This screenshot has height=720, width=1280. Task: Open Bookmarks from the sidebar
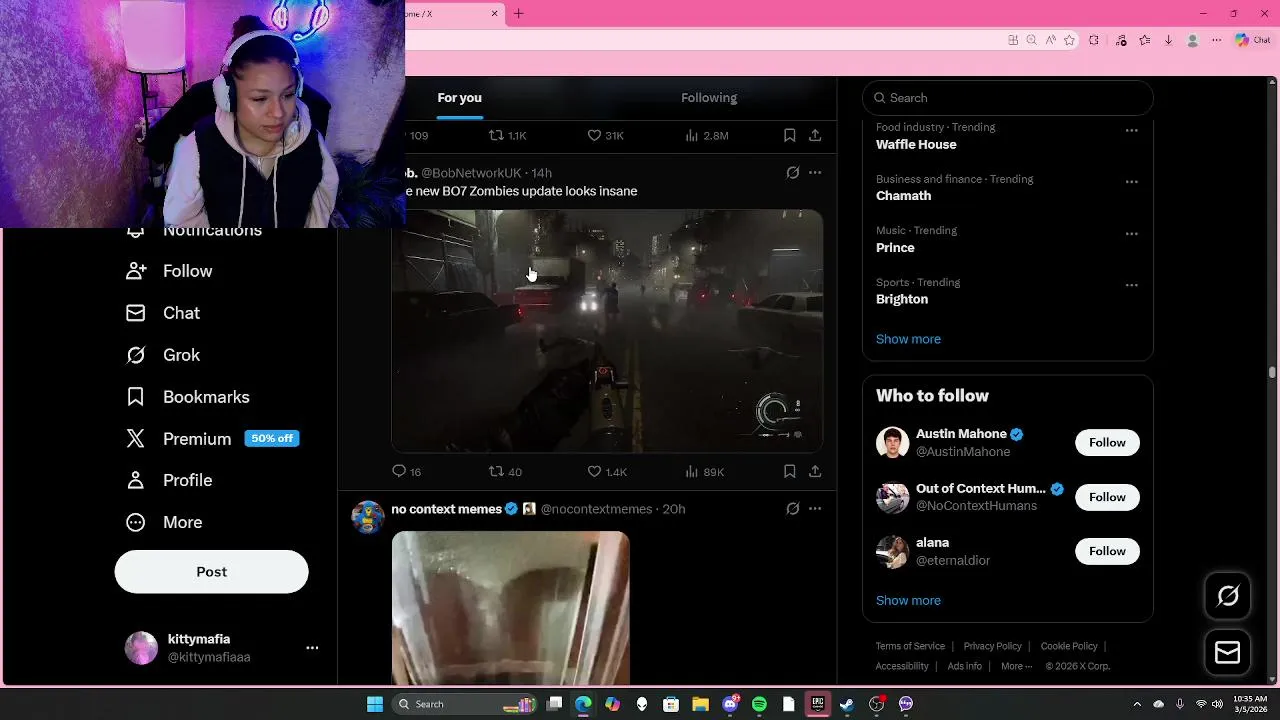(187, 397)
